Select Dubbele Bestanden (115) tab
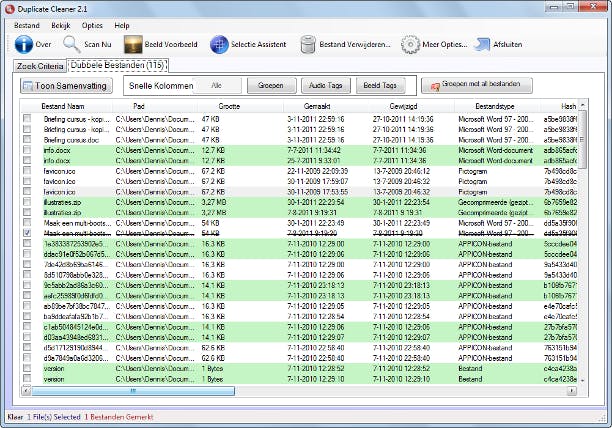Image resolution: width=612 pixels, height=428 pixels. 117,65
